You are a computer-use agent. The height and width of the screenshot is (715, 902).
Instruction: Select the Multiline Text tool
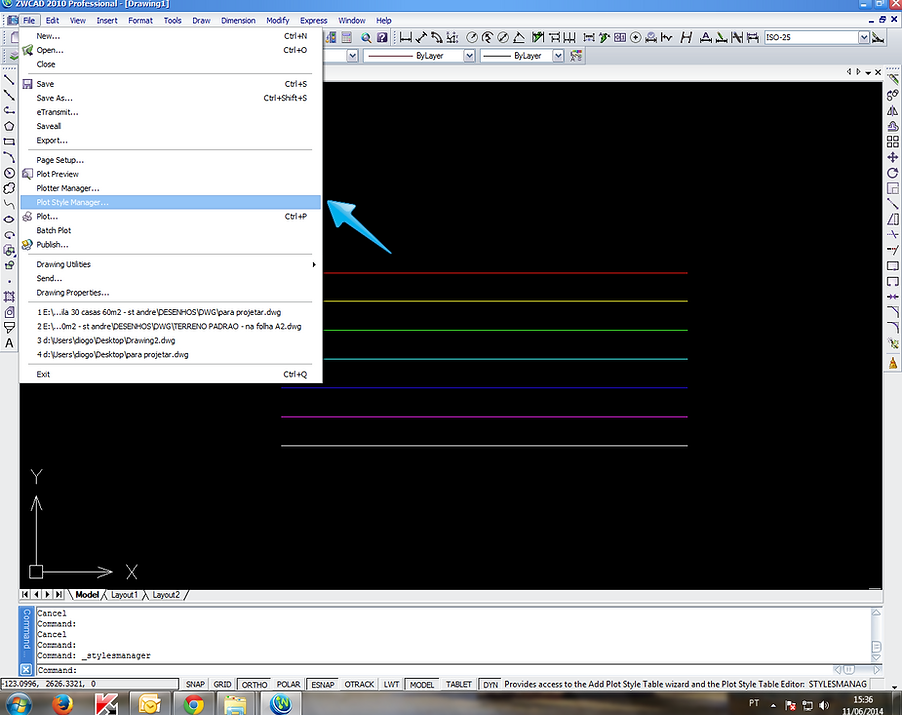[9, 343]
